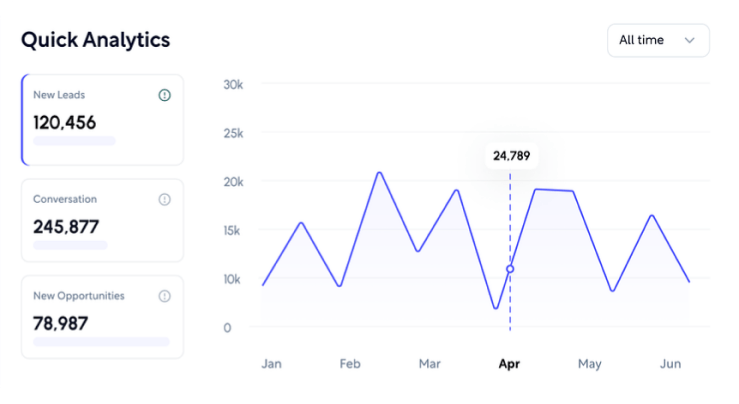Click the Conversation info icon
Viewport: 739px width, 404px height.
click(x=165, y=200)
